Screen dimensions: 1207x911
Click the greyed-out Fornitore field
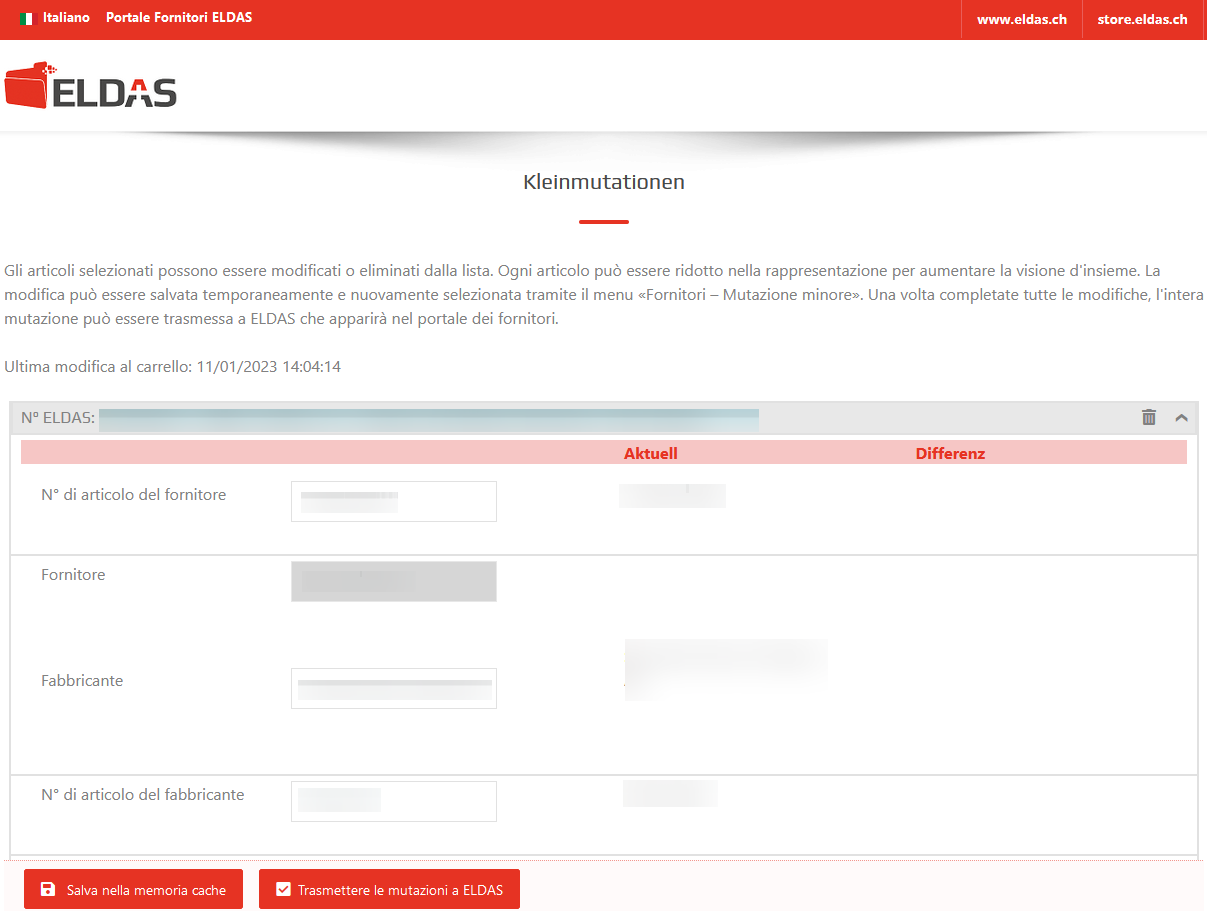tap(393, 581)
